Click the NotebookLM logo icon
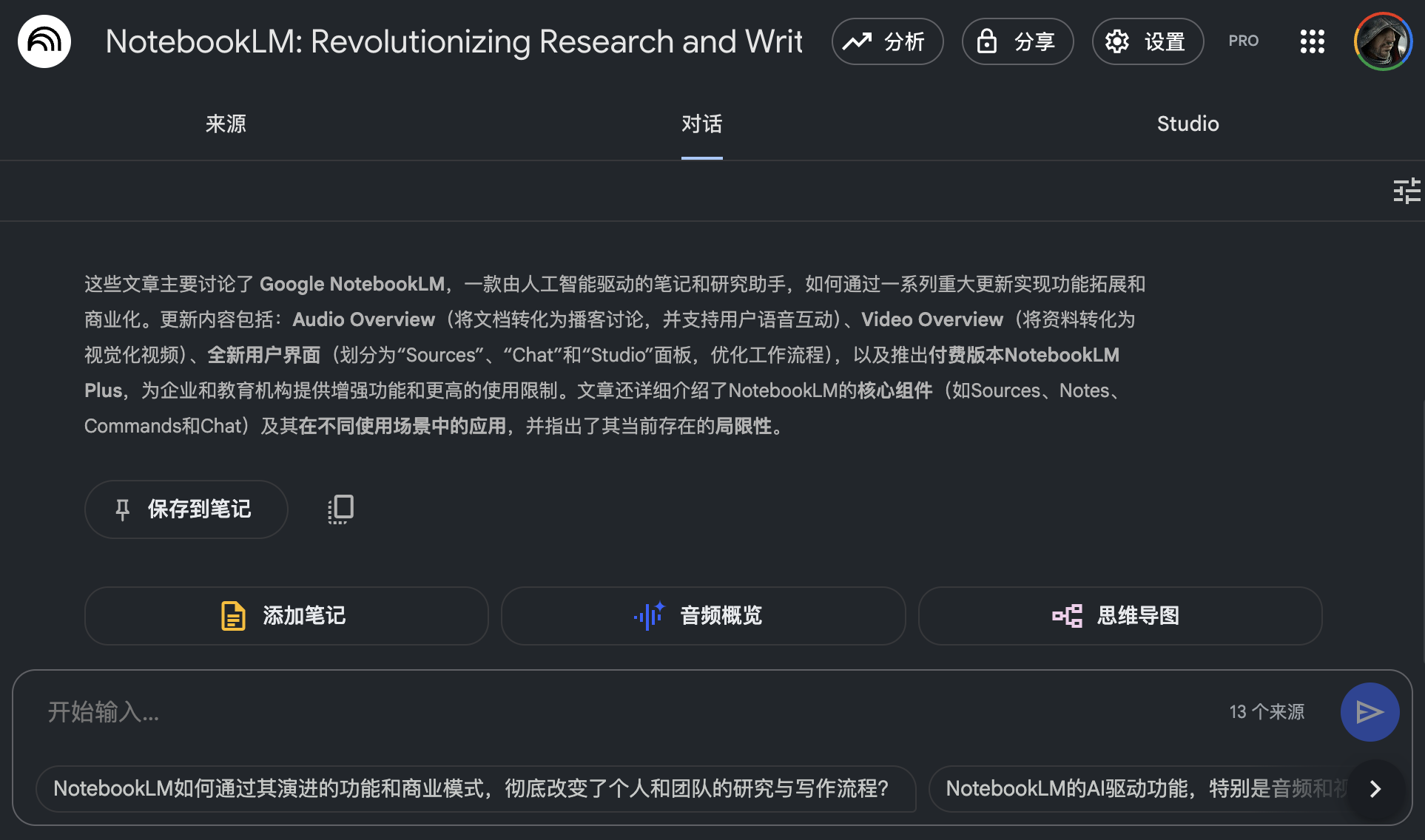 coord(44,41)
